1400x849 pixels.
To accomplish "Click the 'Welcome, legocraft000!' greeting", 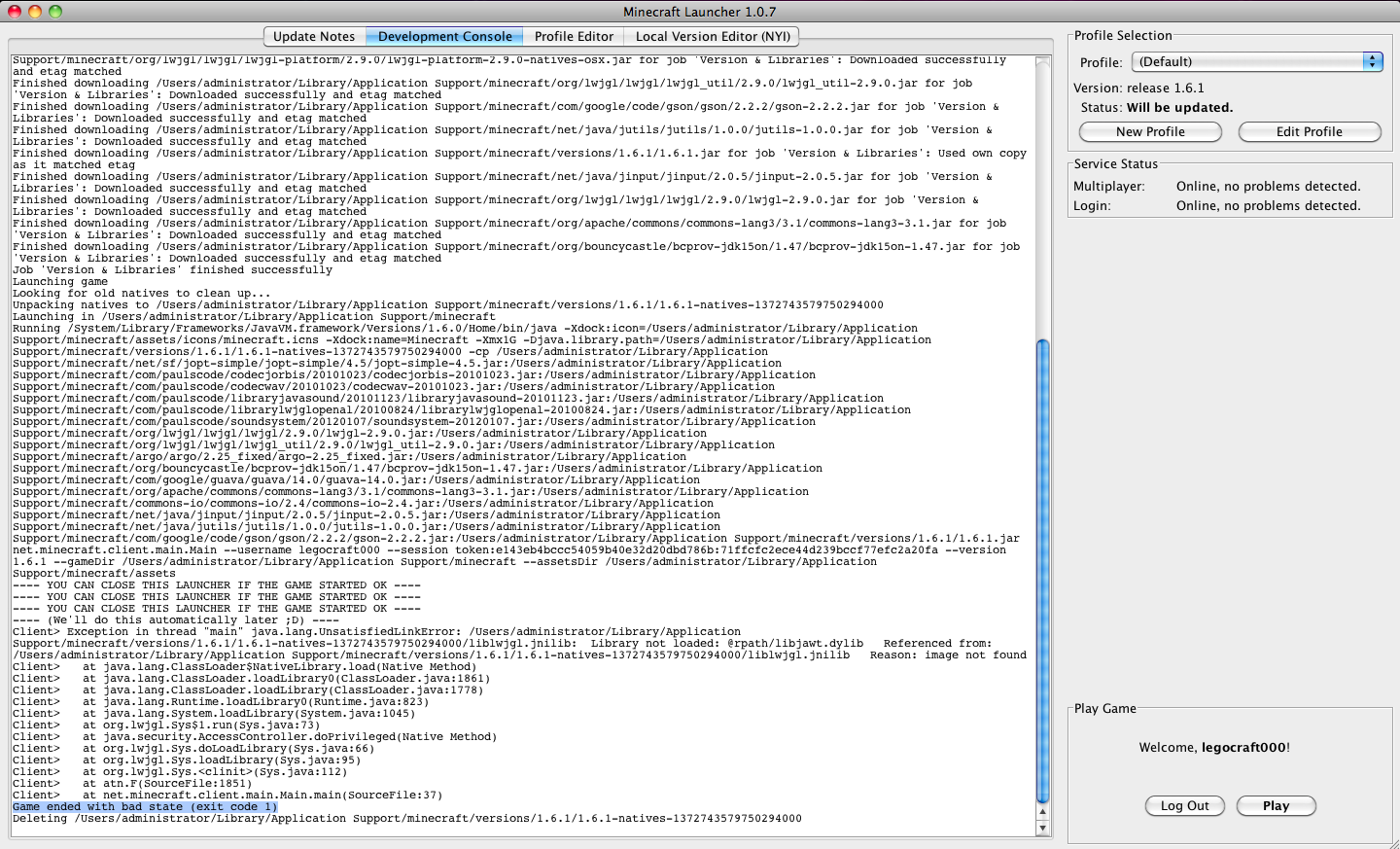I will pyautogui.click(x=1214, y=748).
